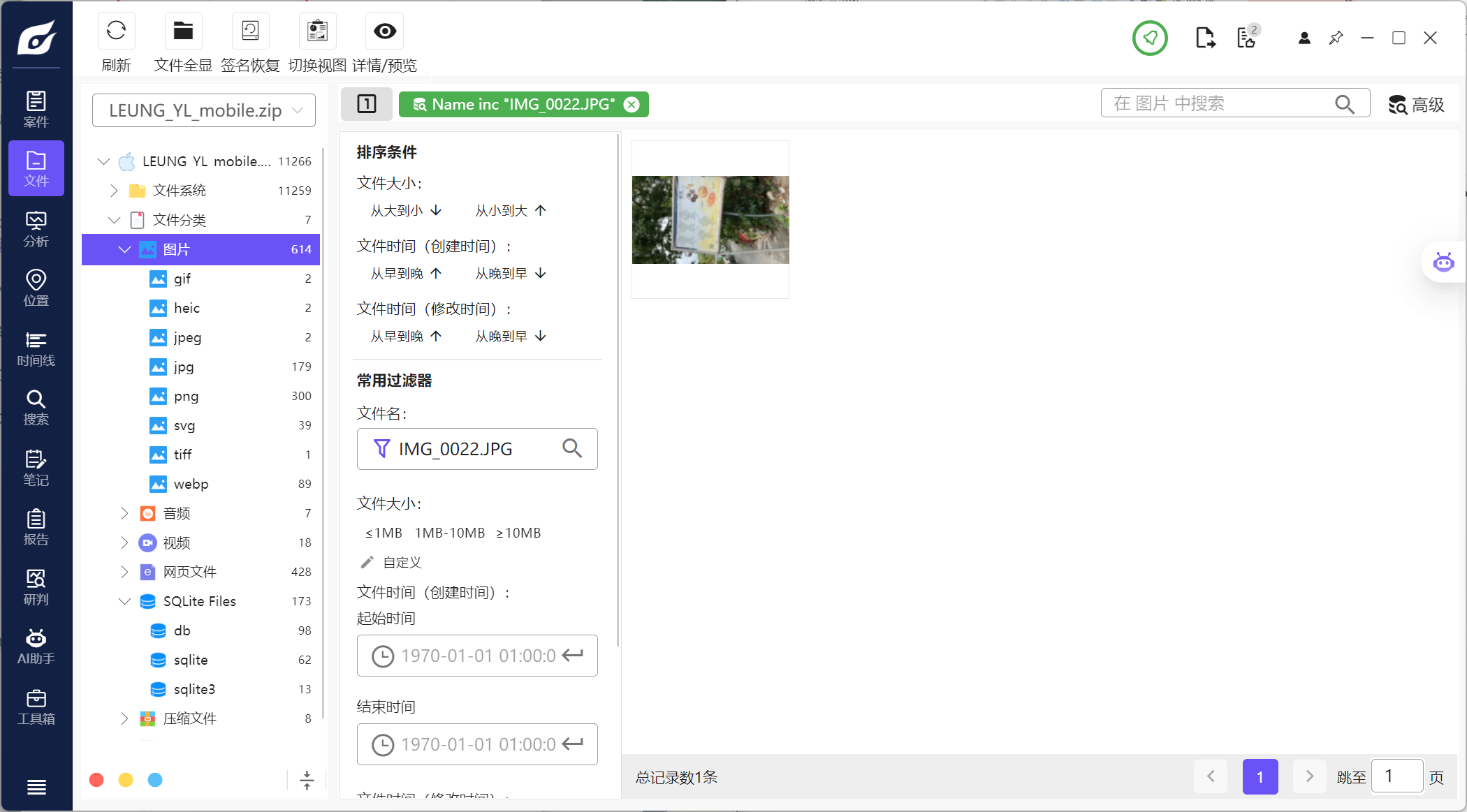This screenshot has height=812, width=1467.
Task: Click the switch view (切换视图) icon
Action: coord(317,31)
